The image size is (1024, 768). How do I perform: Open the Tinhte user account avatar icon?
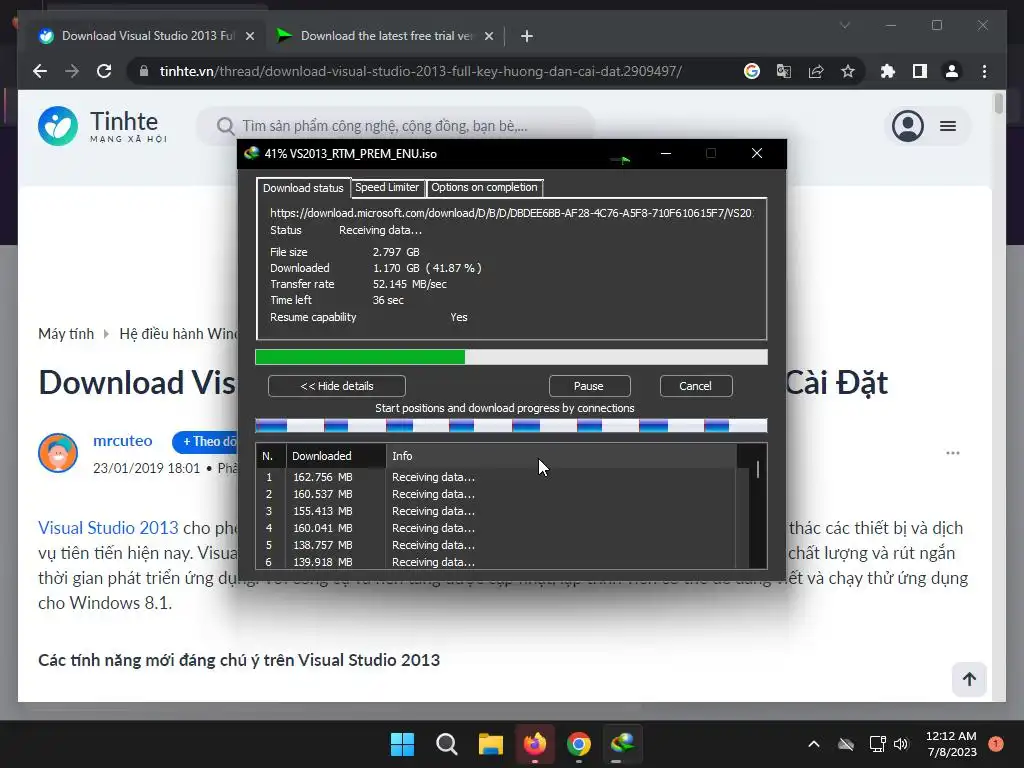[908, 126]
